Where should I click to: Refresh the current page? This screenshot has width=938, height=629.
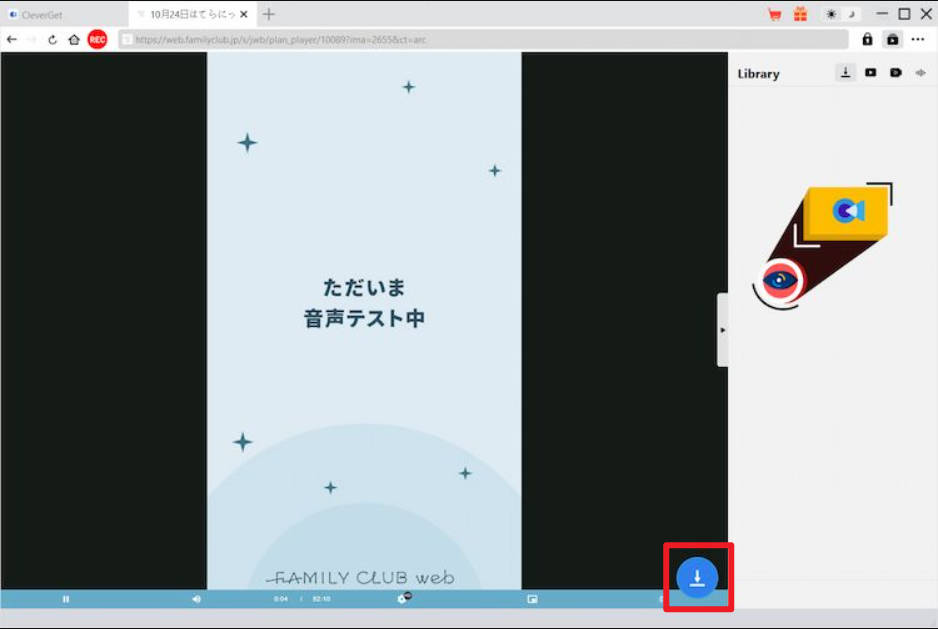[52, 39]
